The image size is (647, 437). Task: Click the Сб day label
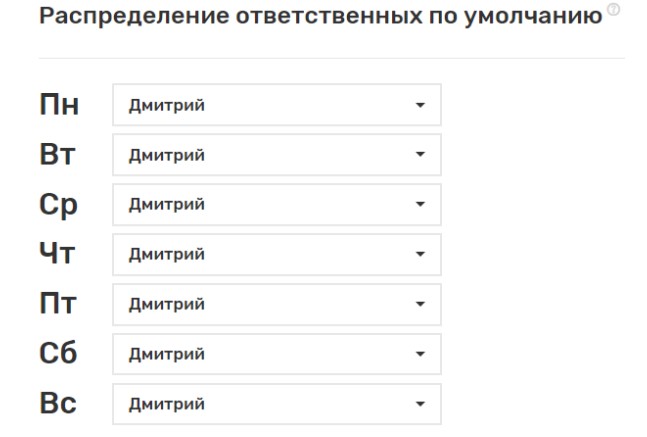coord(58,355)
